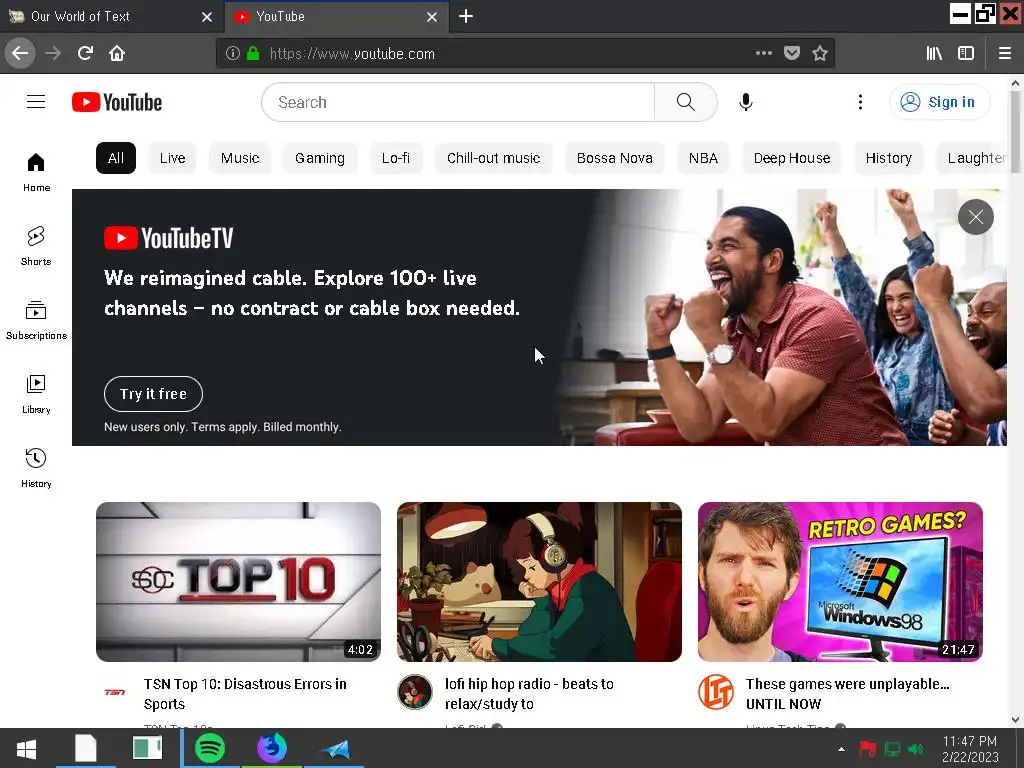This screenshot has height=768, width=1024.
Task: Click the Lofi Girl channel avatar
Action: [x=415, y=692]
